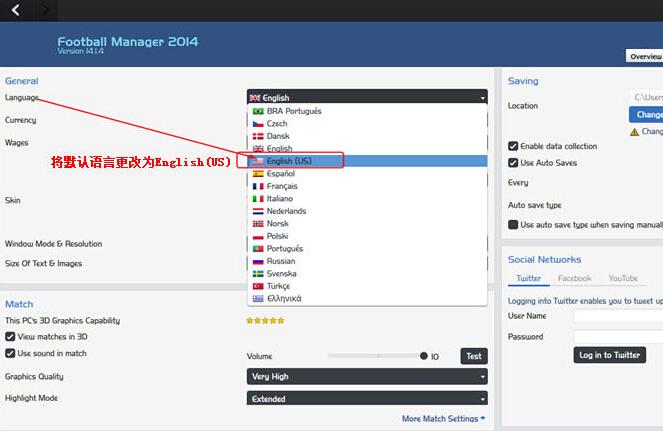The height and width of the screenshot is (431, 663).
Task: Select Czech from the language list
Action: 367,124
